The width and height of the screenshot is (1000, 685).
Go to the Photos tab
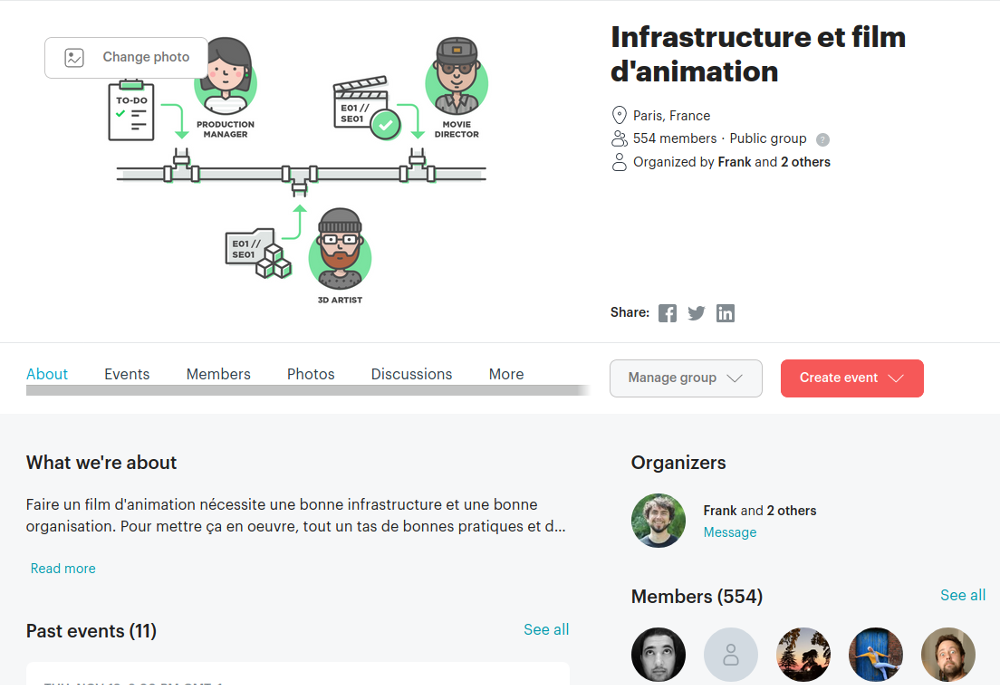coord(311,374)
